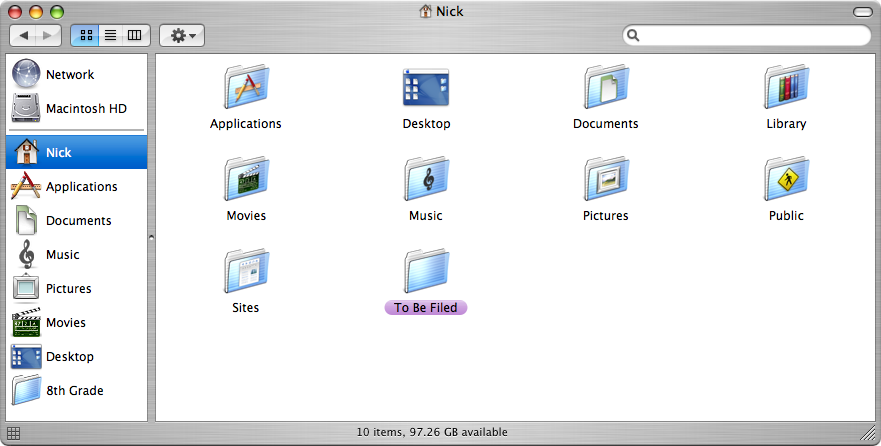
Task: Click the "Sites" folder name text
Action: (x=246, y=308)
